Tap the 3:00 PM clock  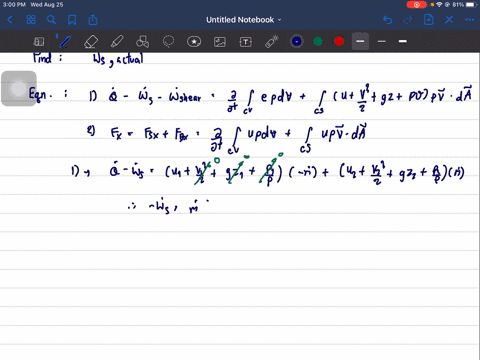[x=14, y=5]
